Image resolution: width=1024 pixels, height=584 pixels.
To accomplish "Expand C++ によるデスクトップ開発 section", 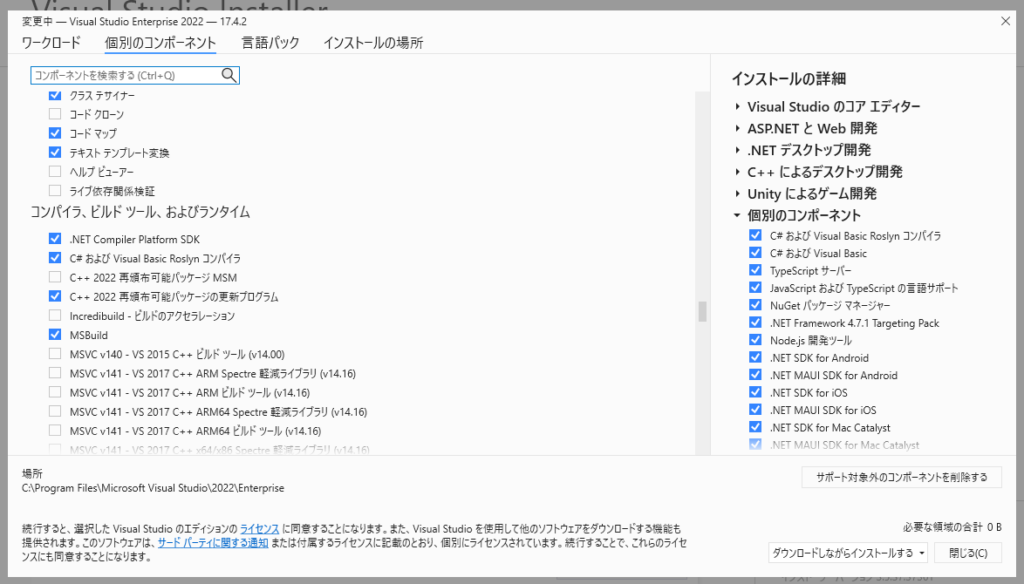I will 737,172.
